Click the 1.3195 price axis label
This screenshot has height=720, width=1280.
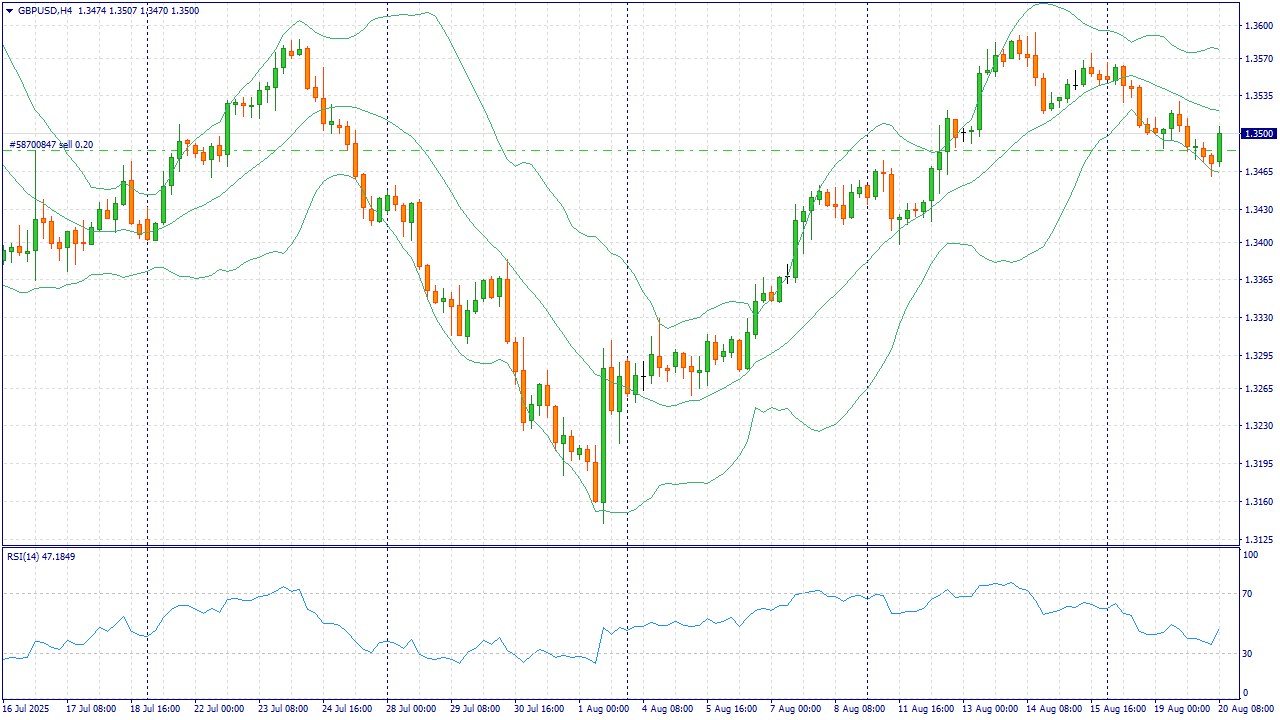(1259, 464)
